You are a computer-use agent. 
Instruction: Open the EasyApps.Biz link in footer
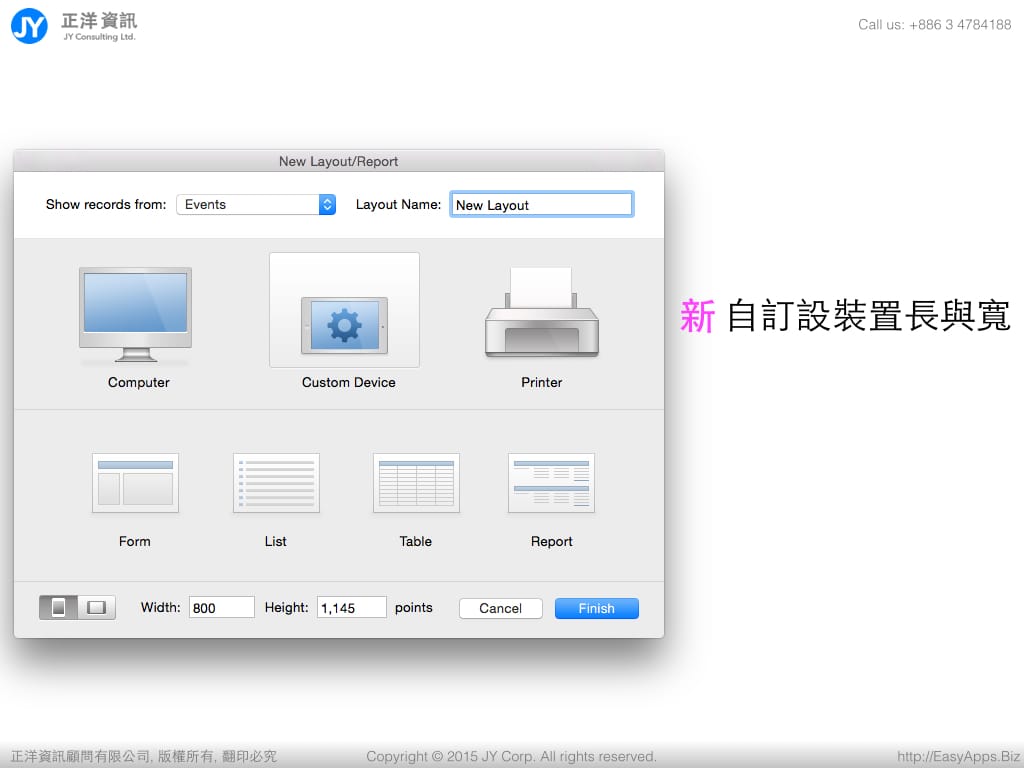958,756
